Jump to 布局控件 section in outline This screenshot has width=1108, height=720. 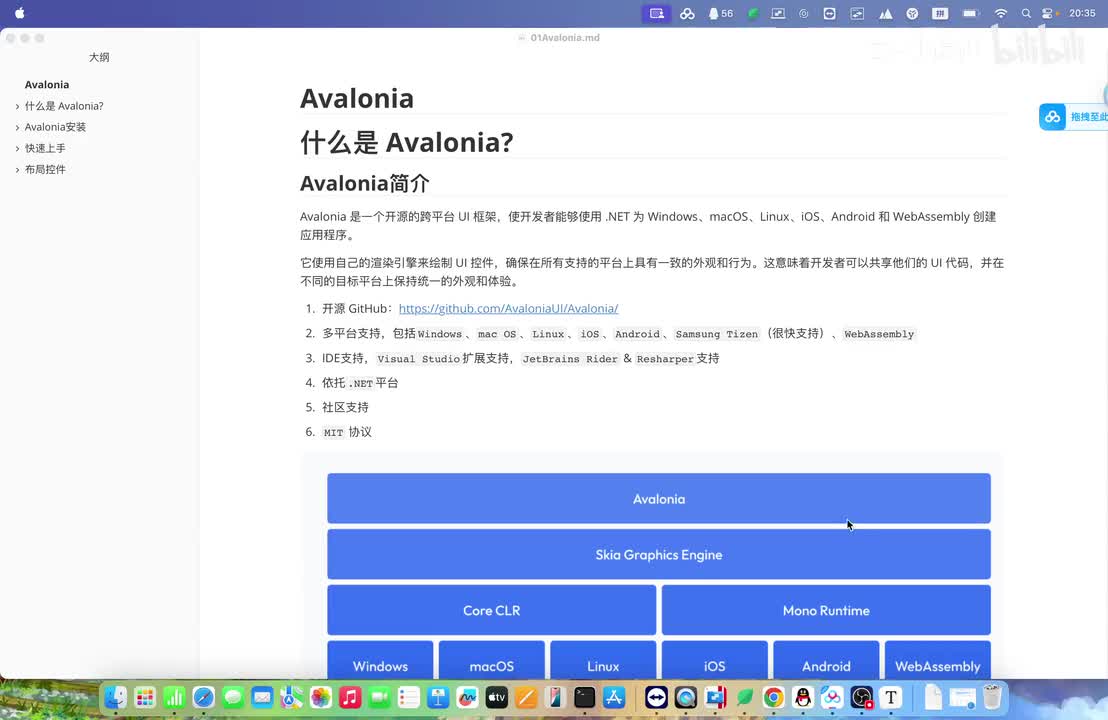45,170
